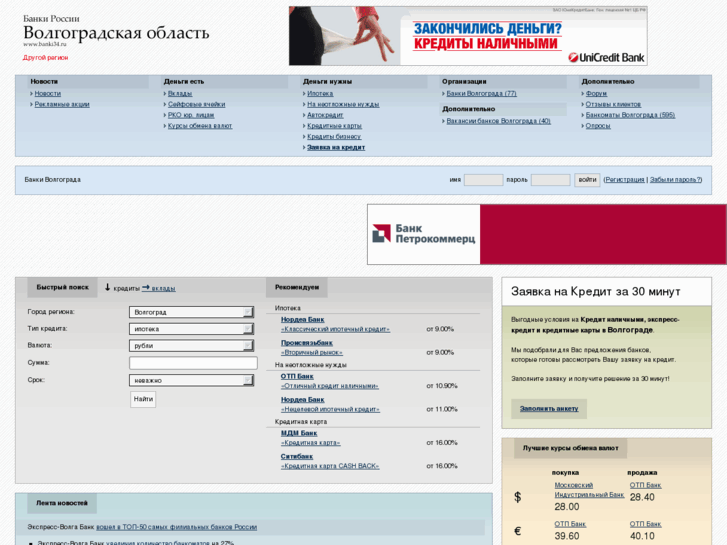Open the Опросы link
The width and height of the screenshot is (727, 545).
[598, 126]
